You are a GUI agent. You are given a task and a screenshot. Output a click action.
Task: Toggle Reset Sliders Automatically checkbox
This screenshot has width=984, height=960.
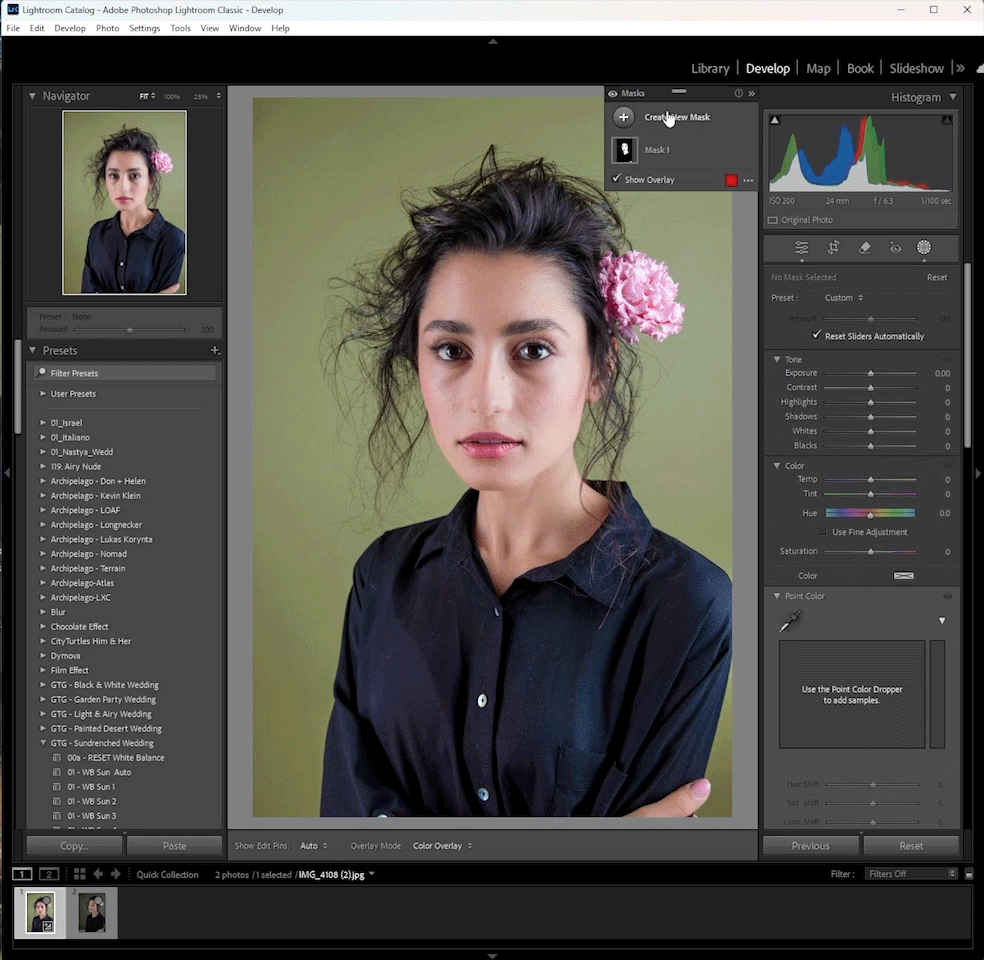pos(816,336)
